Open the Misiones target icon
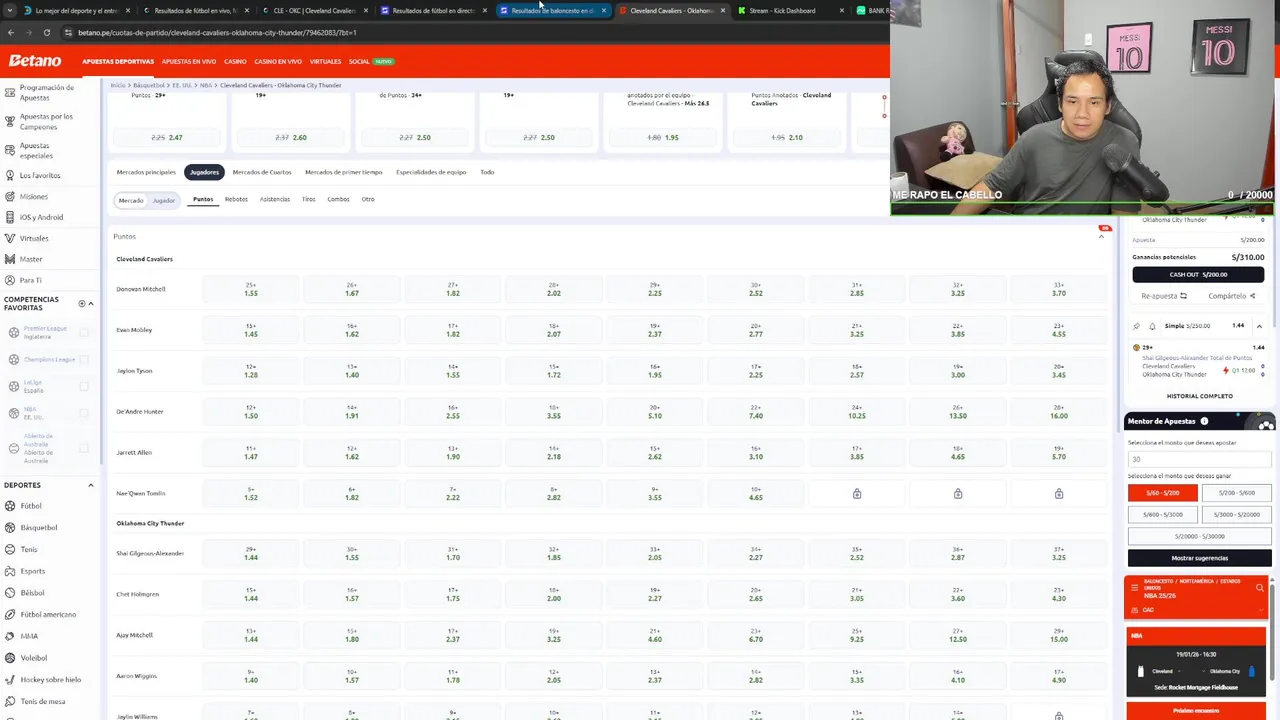Screen dimensions: 1280x720 point(9,196)
